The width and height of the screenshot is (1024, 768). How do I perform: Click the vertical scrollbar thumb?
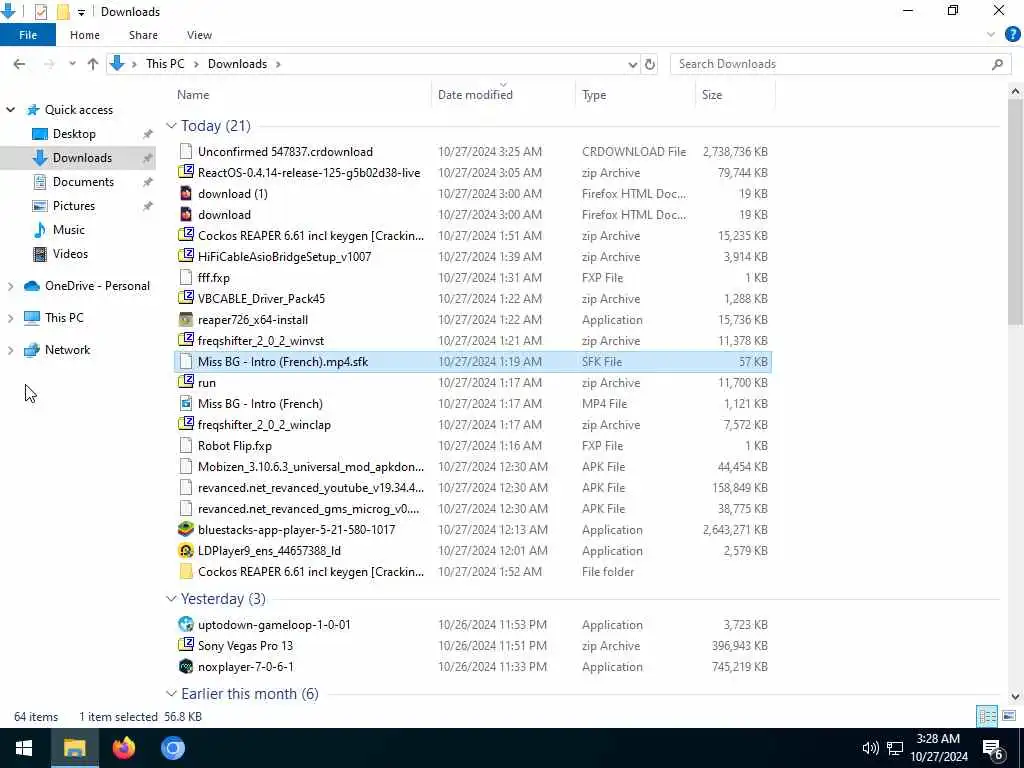[x=1015, y=212]
